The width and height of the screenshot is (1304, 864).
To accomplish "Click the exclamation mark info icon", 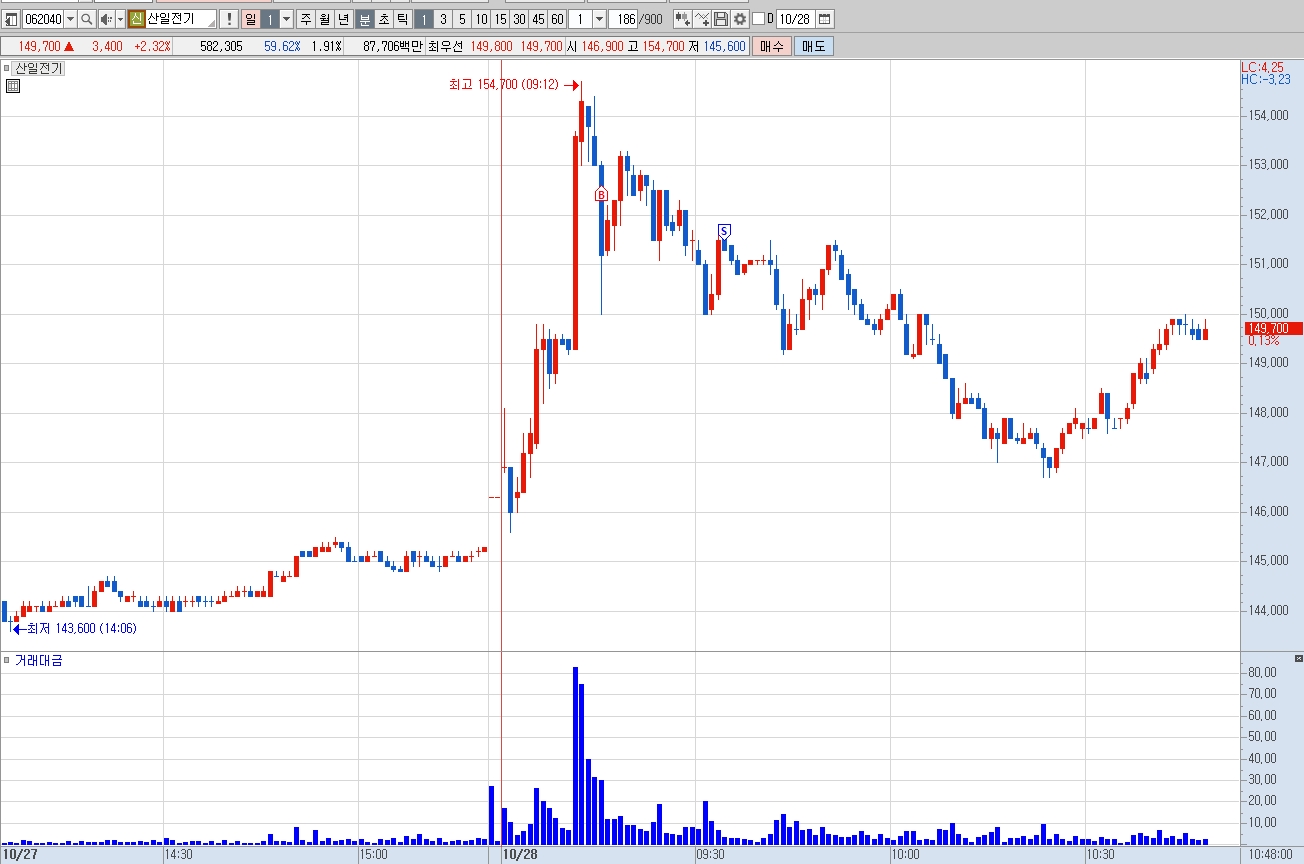I will point(228,19).
